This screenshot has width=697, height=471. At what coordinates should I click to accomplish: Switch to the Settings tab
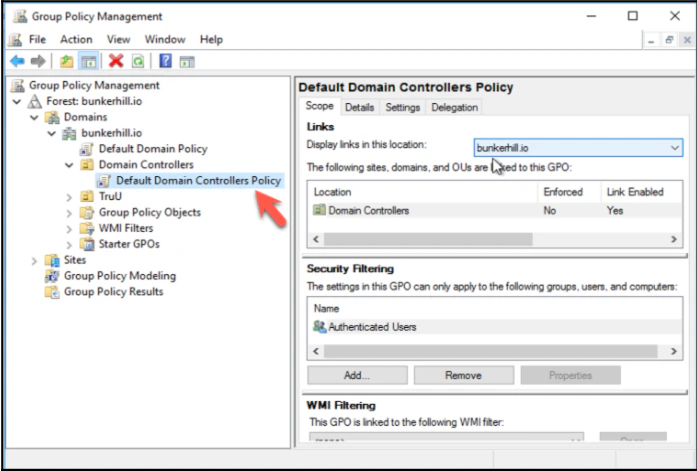coord(403,107)
